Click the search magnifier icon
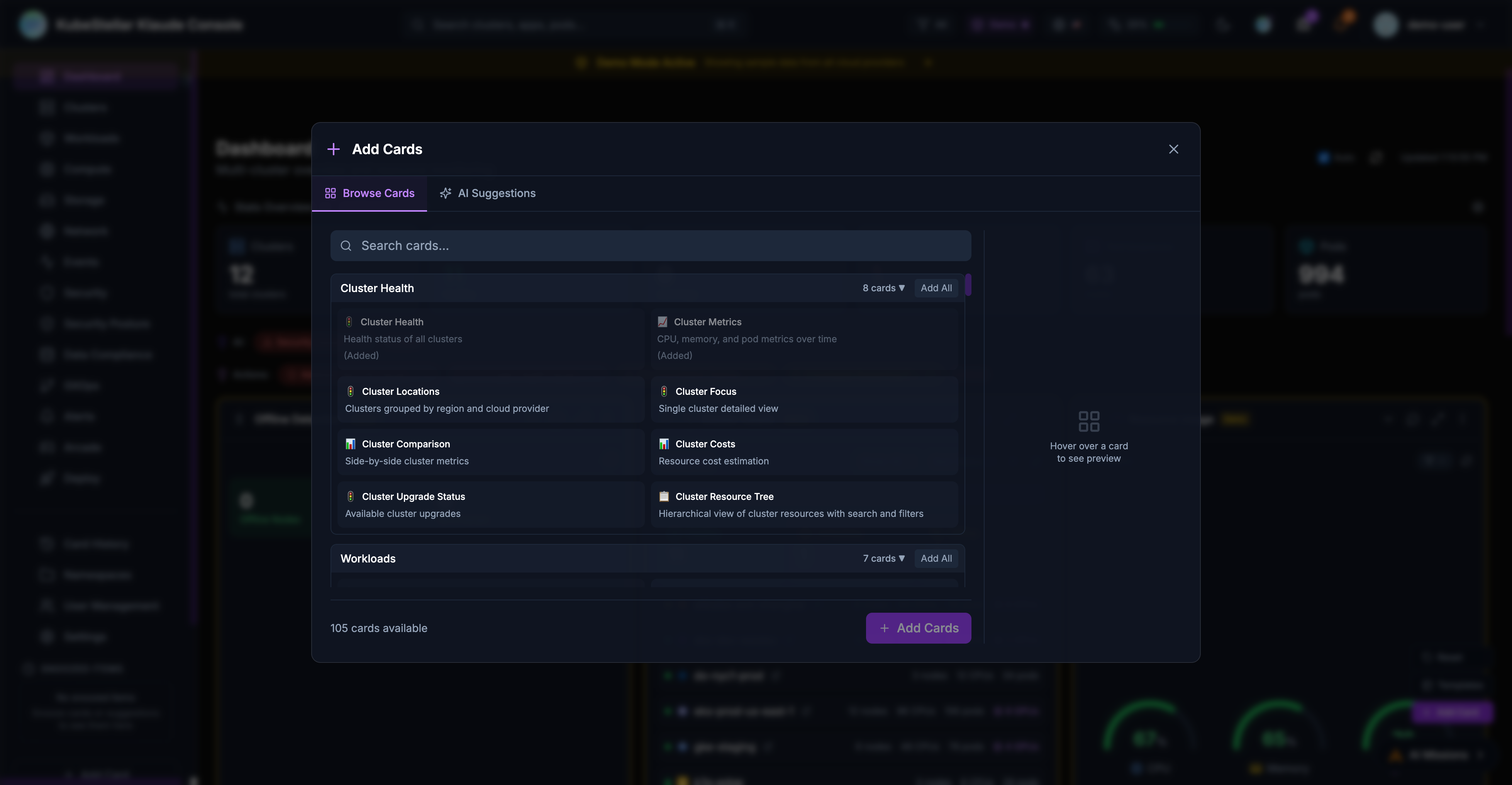The image size is (1512, 785). click(x=346, y=246)
